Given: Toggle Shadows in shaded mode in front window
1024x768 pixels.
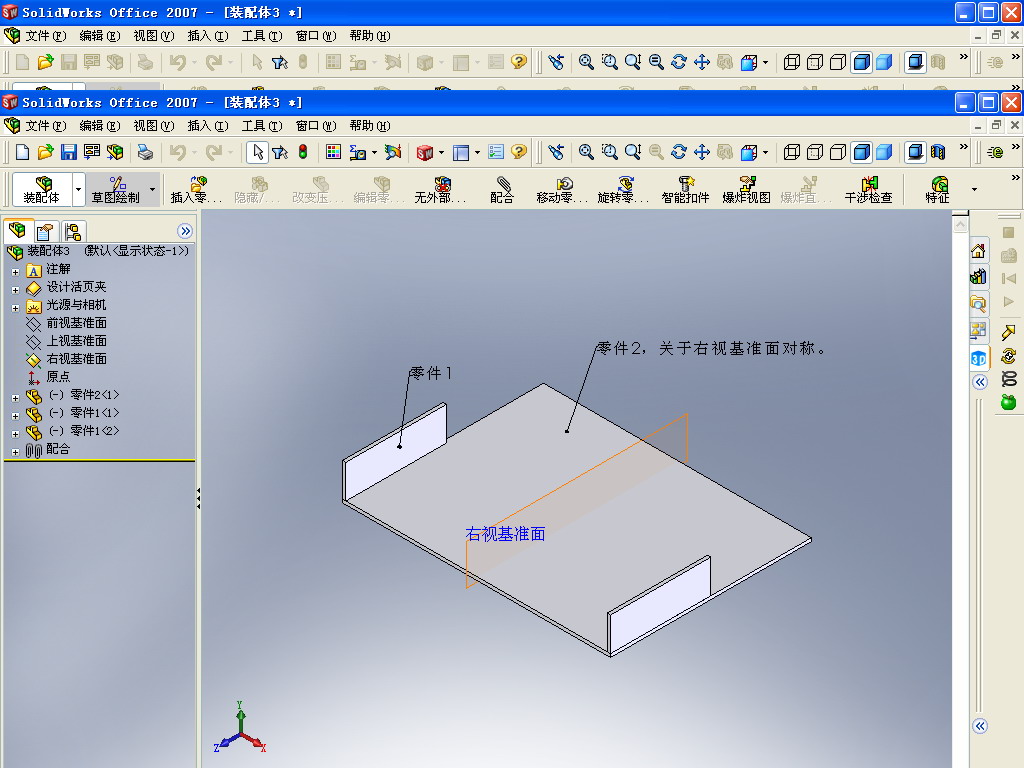Looking at the screenshot, I should (x=916, y=152).
